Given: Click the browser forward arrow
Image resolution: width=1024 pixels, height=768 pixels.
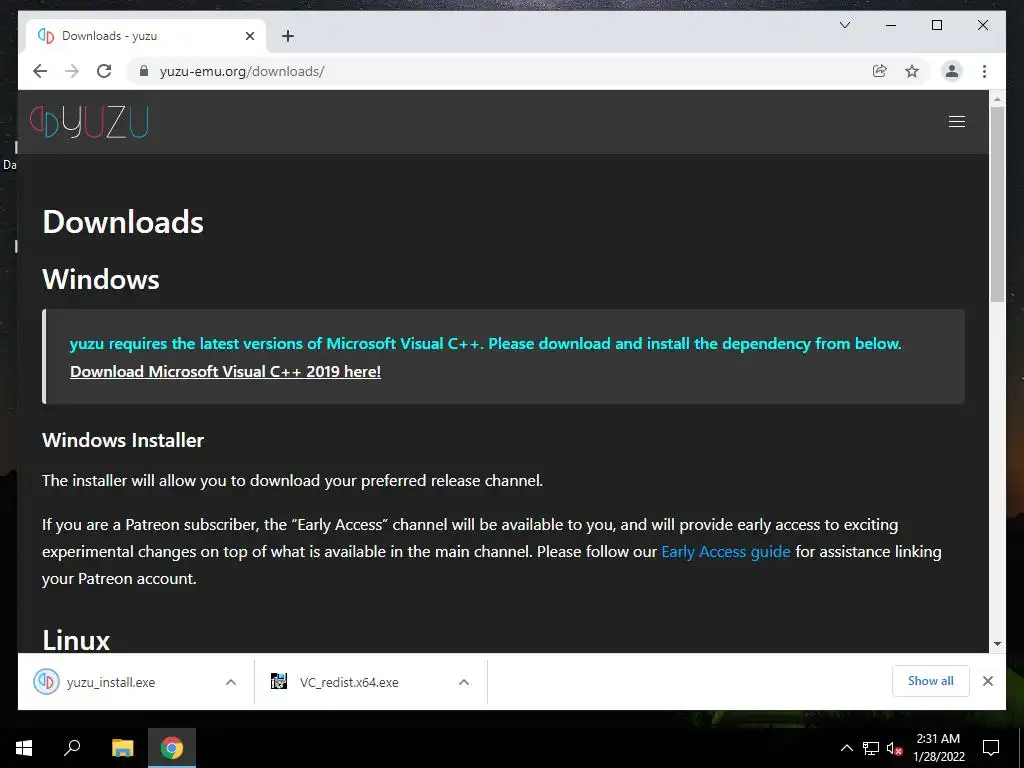Looking at the screenshot, I should pos(72,71).
